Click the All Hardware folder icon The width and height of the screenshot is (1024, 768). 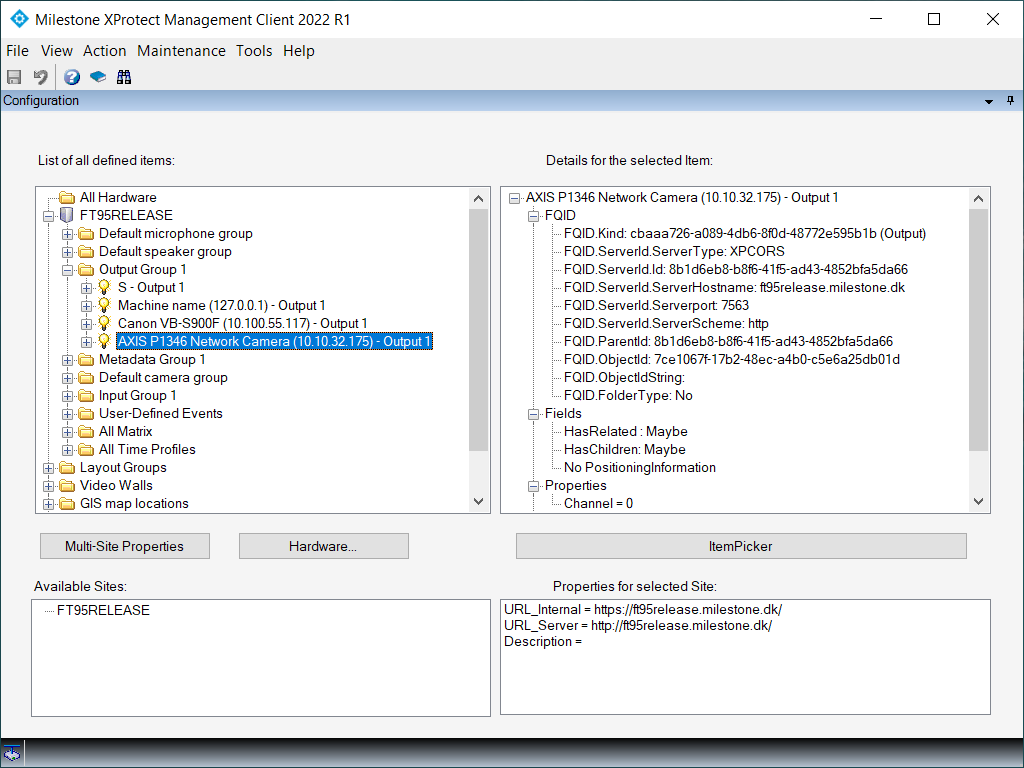(x=67, y=197)
